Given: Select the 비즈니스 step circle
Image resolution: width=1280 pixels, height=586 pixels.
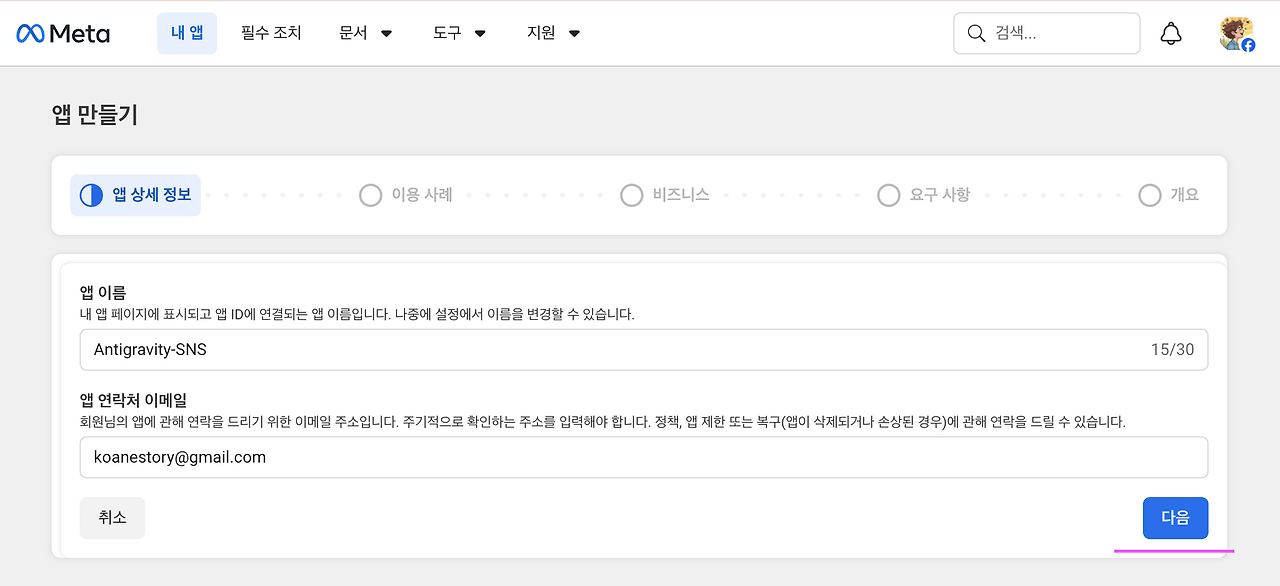Looking at the screenshot, I should click(x=631, y=195).
